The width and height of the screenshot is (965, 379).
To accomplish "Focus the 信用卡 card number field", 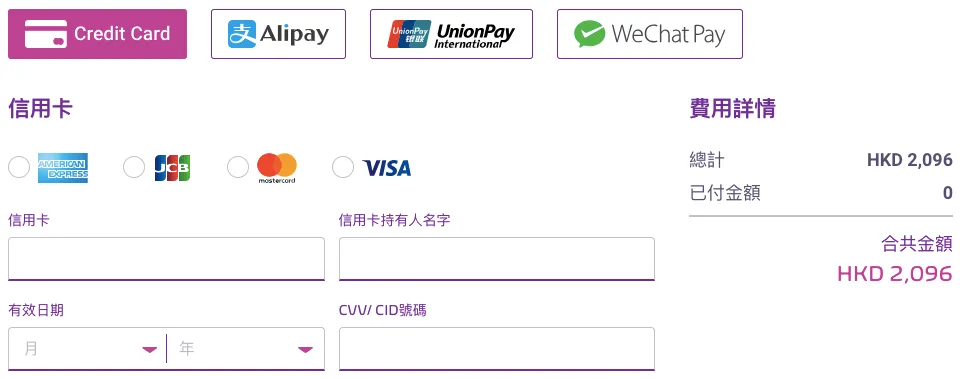I will click(x=166, y=259).
